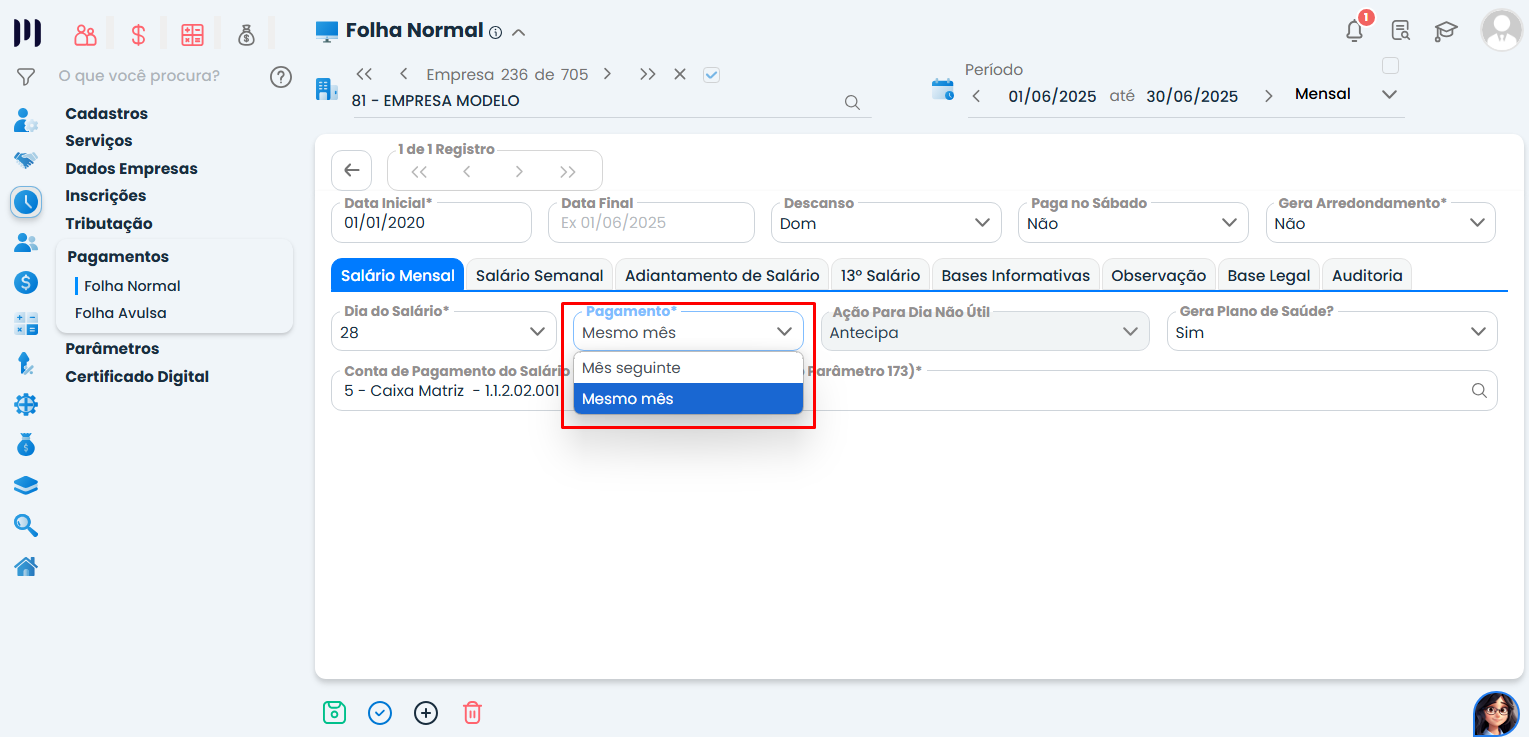Click the back arrow button

pos(352,170)
